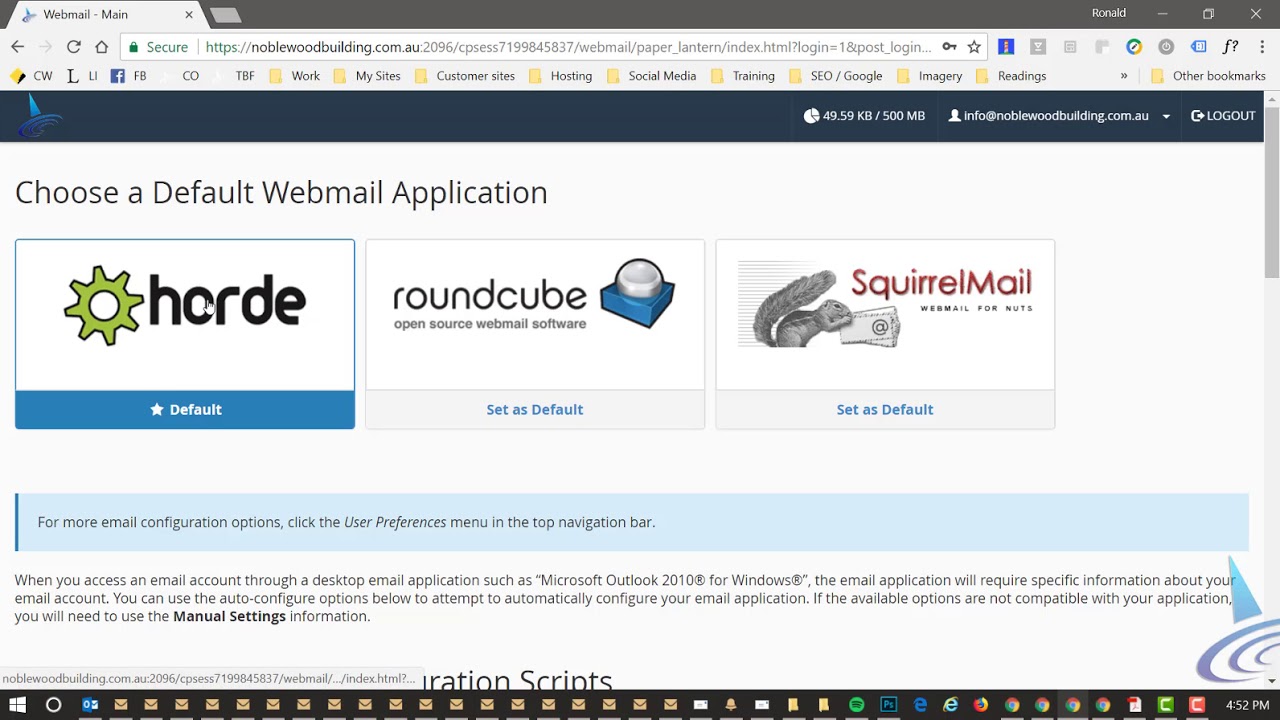Screen dimensions: 1280x720
Task: Expand the info@noblewoodbuilding.com.au user menu
Action: pyautogui.click(x=1059, y=116)
